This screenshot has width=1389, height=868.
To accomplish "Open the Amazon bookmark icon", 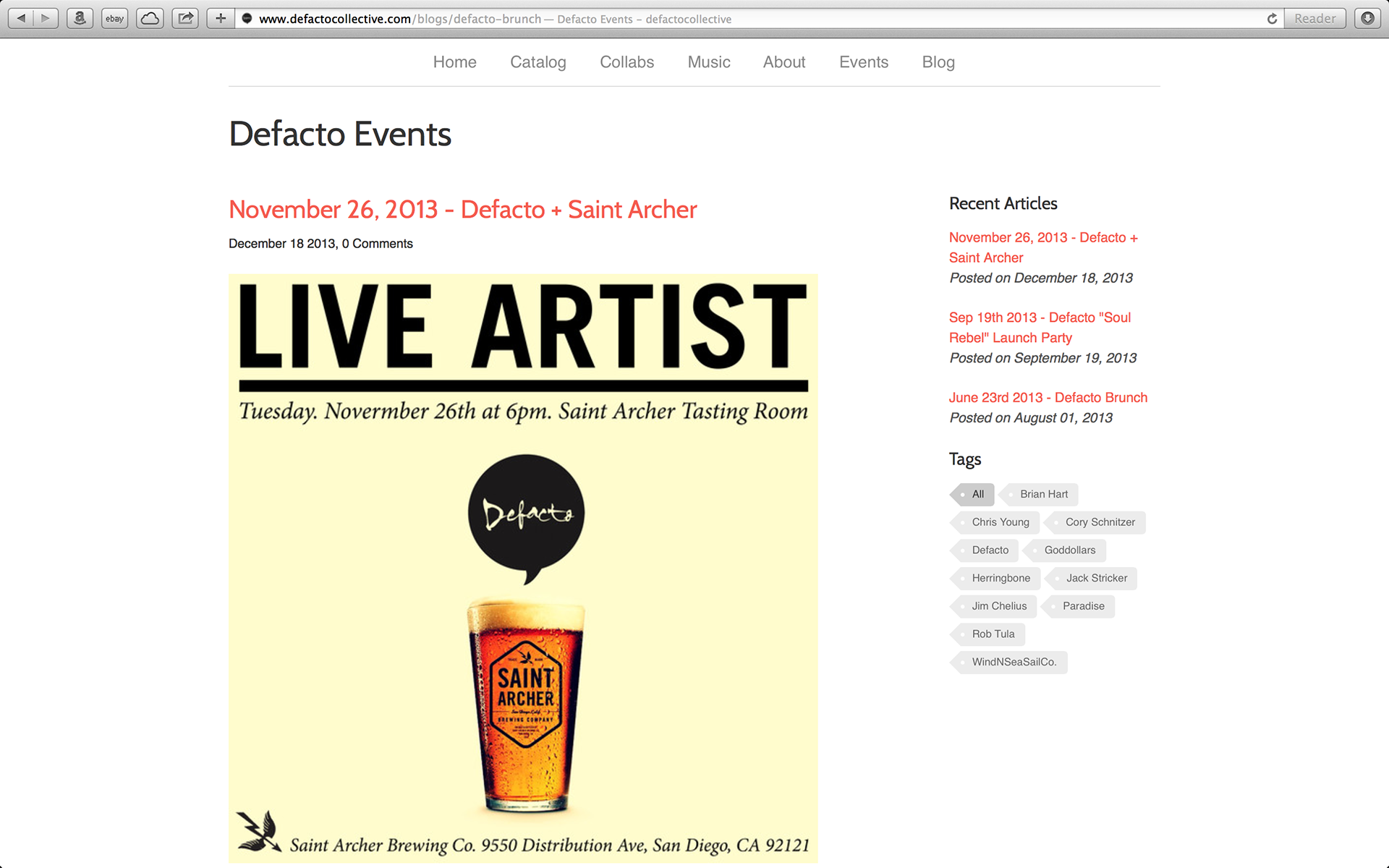I will pos(80,18).
